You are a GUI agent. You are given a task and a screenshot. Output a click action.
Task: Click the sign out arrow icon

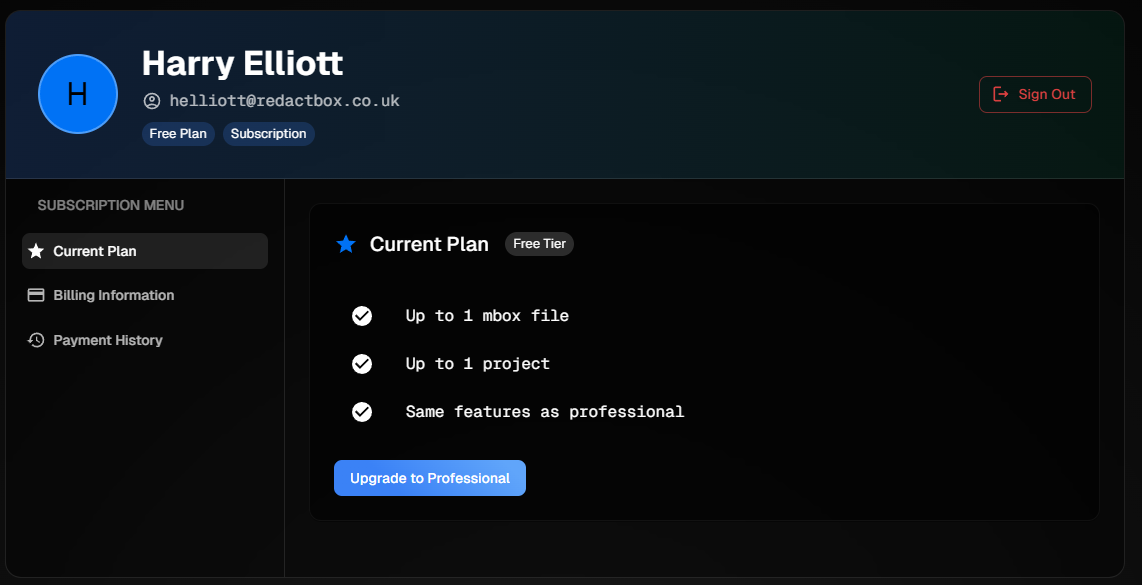click(1001, 94)
